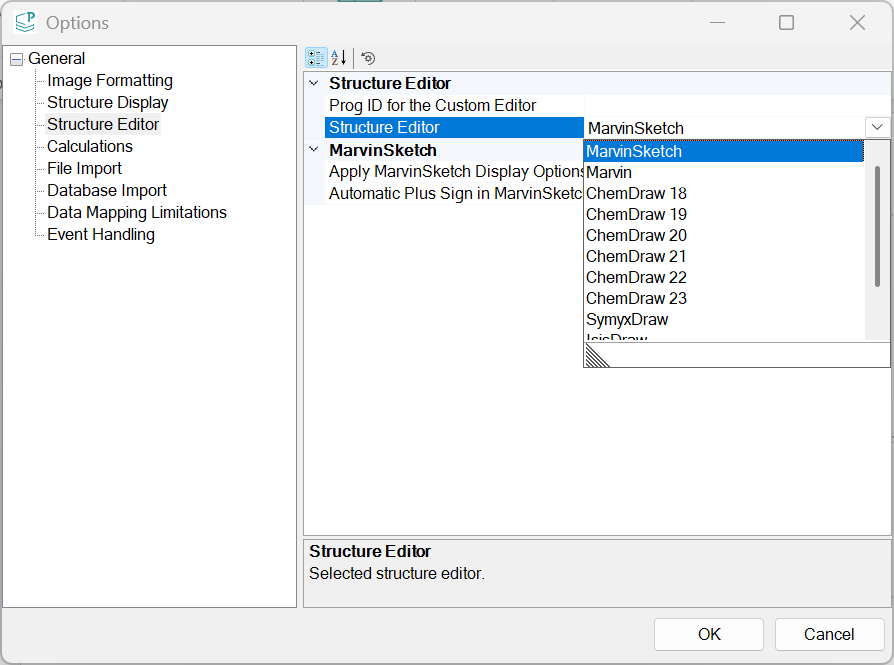This screenshot has height=665, width=894.
Task: Select Database Import in the tree
Action: [x=107, y=191]
